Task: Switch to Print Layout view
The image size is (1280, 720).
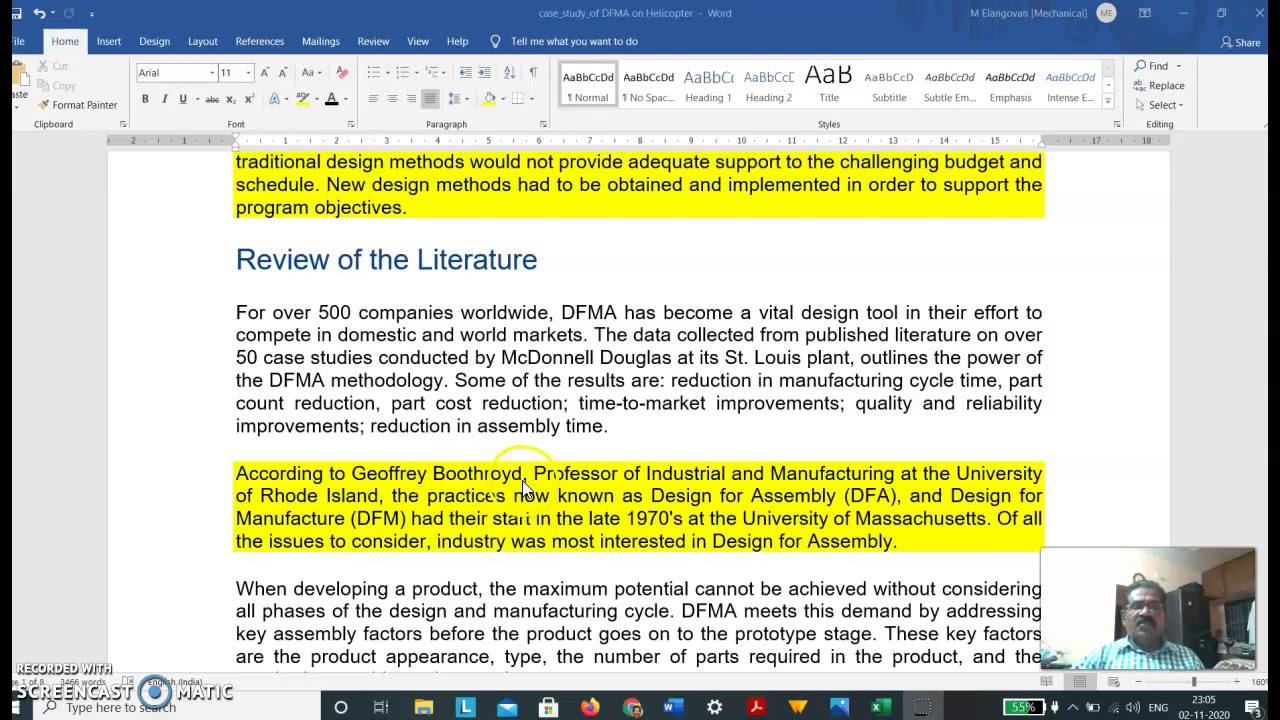Action: [1080, 682]
